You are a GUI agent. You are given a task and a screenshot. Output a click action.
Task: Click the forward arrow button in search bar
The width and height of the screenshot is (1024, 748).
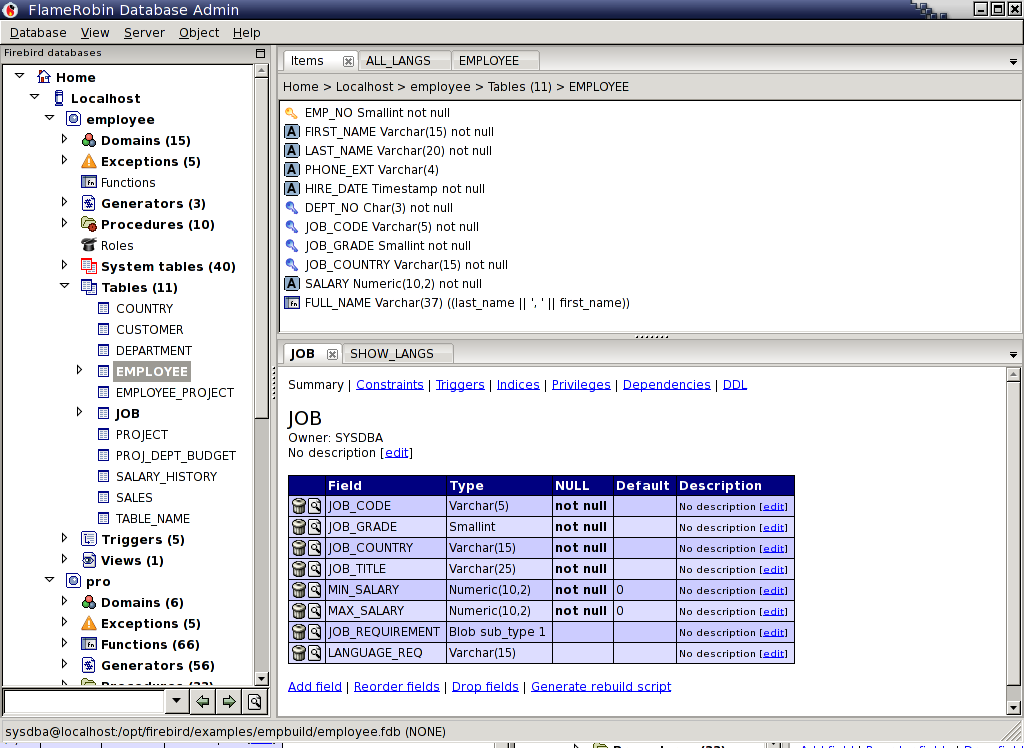click(229, 702)
